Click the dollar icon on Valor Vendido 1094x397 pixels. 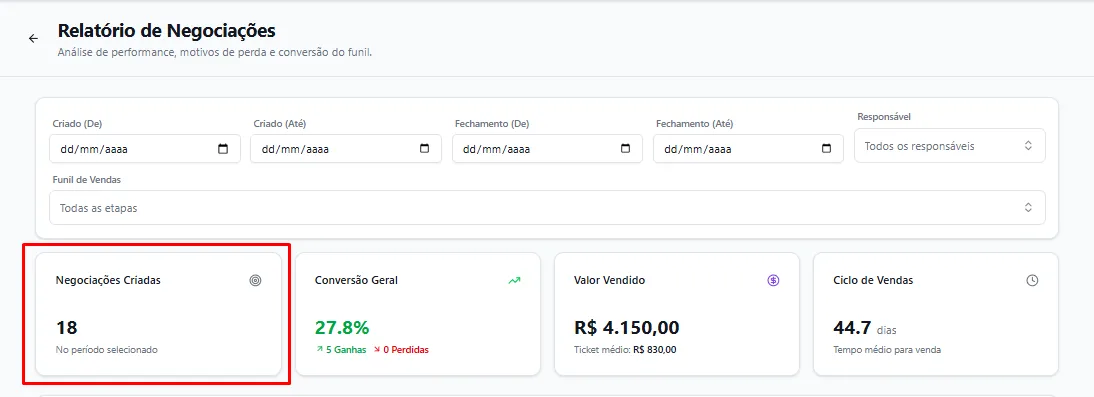(x=773, y=280)
